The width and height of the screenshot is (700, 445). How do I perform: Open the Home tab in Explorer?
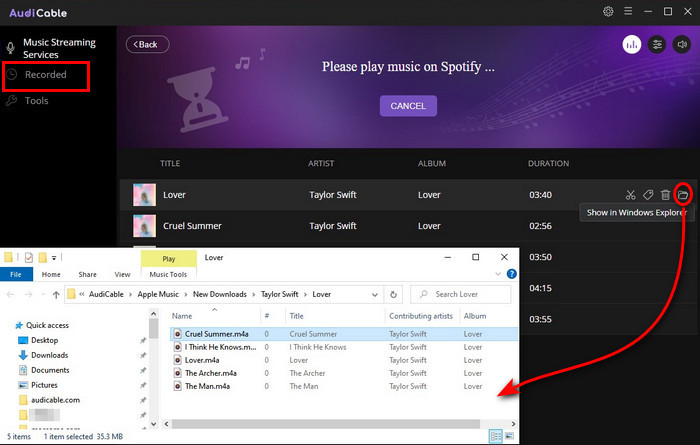click(51, 274)
